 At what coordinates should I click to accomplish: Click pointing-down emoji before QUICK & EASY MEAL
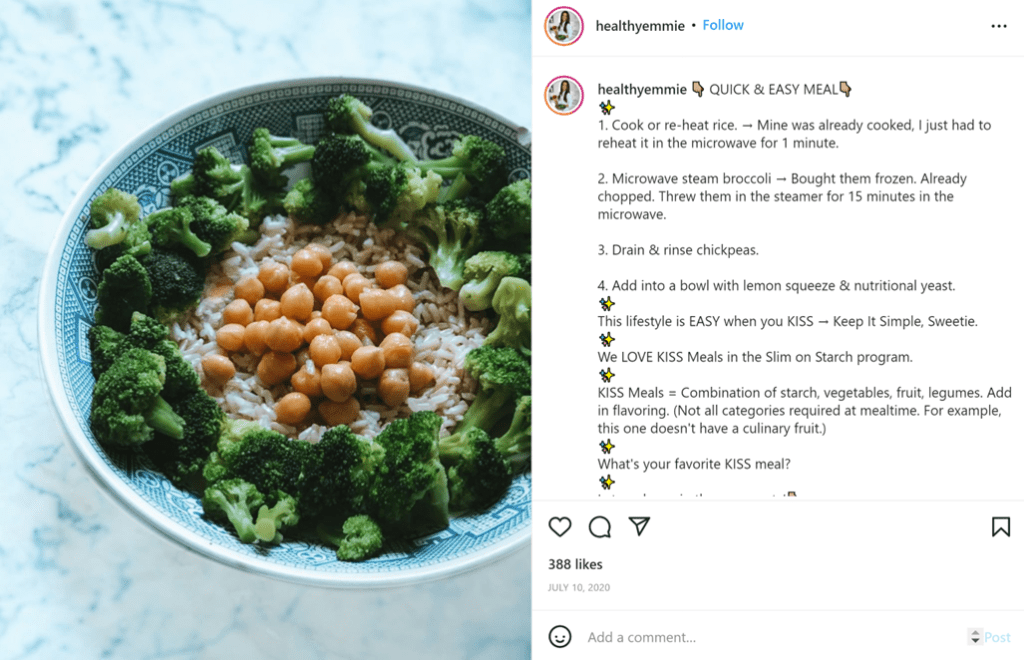[x=697, y=89]
